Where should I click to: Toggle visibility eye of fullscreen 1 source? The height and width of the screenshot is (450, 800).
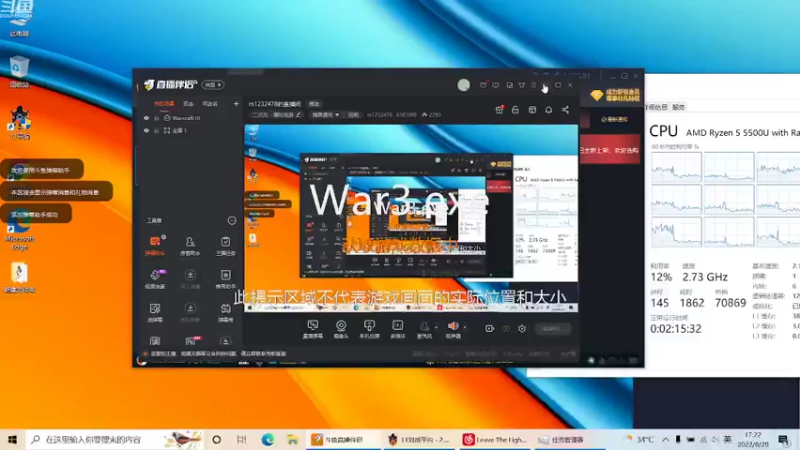[146, 131]
